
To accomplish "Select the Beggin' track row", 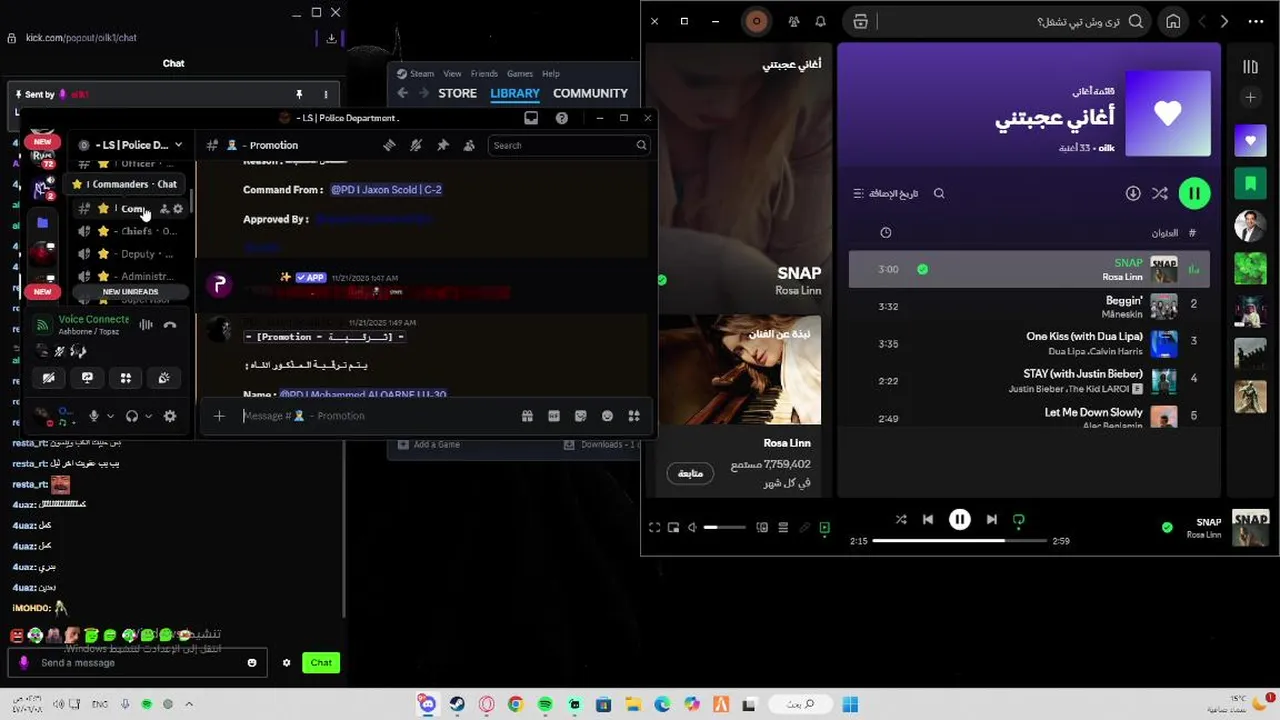I will click(x=1029, y=306).
